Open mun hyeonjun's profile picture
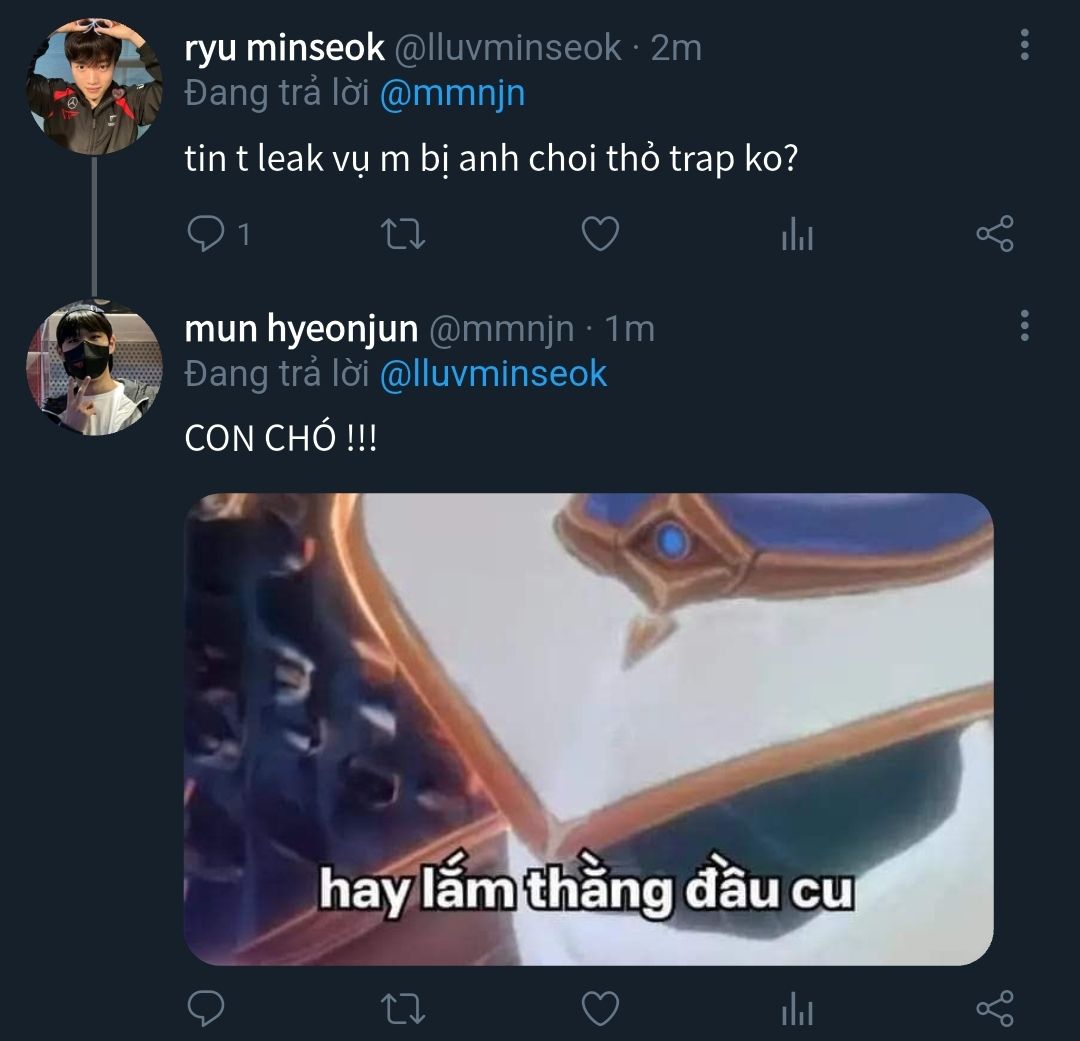The height and width of the screenshot is (1041, 1080). (x=94, y=367)
